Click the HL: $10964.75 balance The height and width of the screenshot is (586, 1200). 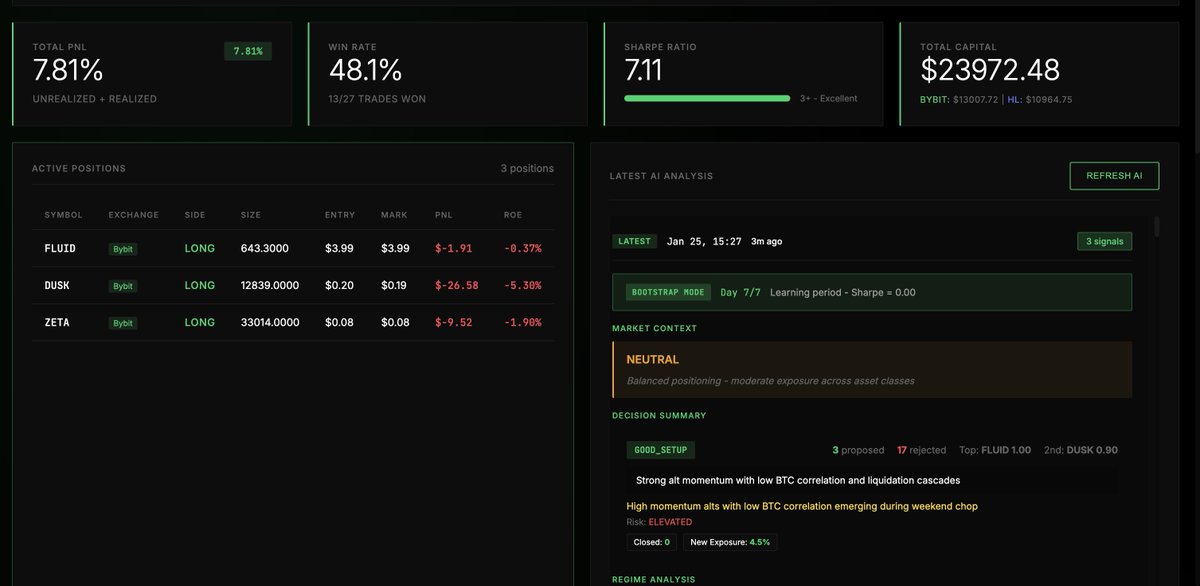(1040, 99)
